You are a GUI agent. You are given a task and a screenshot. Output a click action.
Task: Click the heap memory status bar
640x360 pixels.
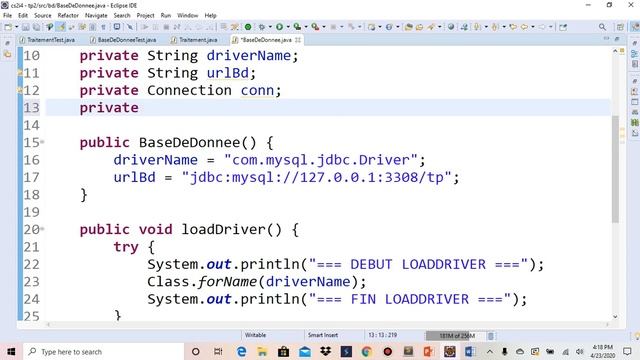coord(456,336)
